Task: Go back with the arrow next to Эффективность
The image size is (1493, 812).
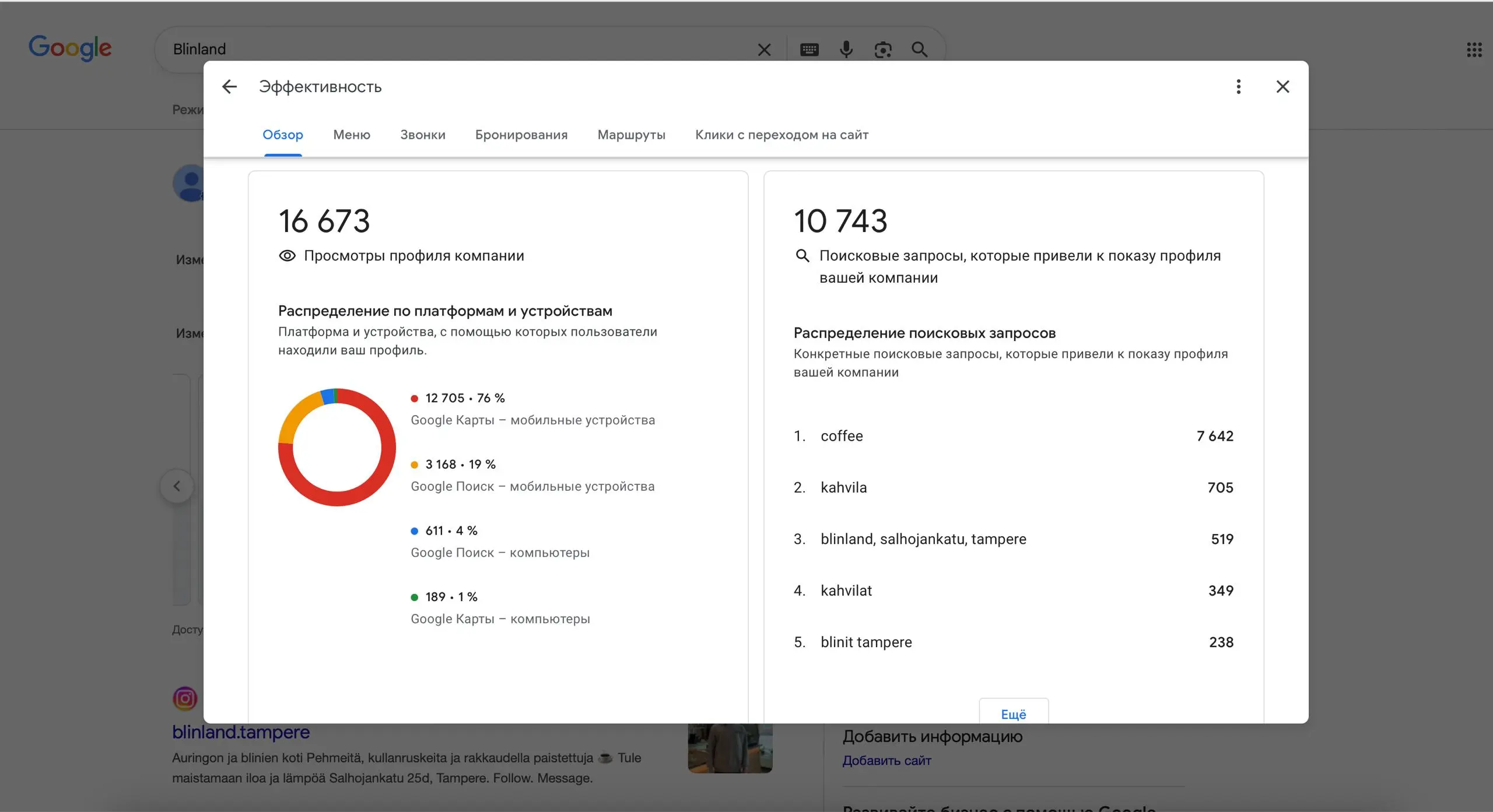Action: [x=229, y=87]
